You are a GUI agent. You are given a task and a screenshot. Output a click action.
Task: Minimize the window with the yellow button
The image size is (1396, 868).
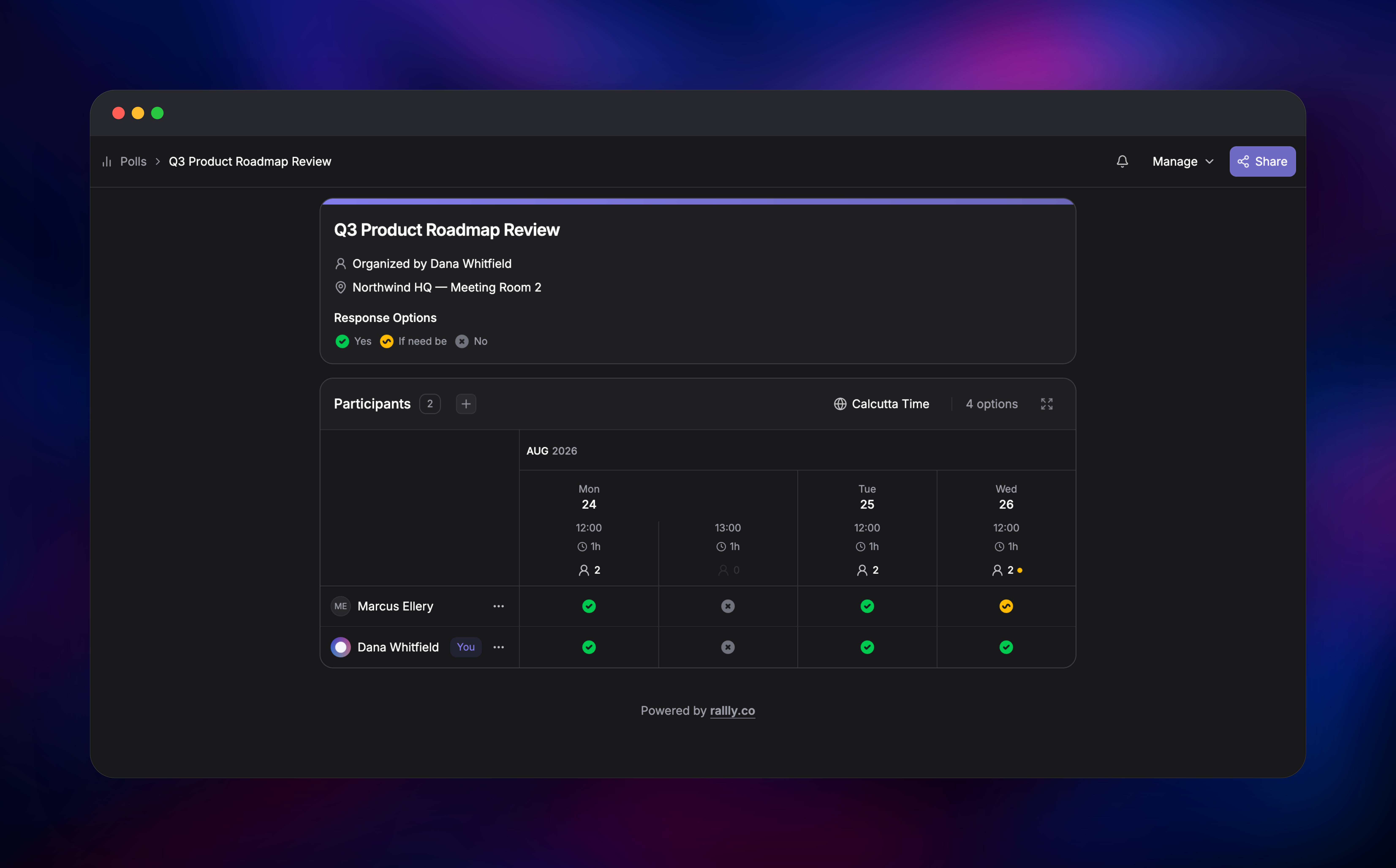pos(138,113)
